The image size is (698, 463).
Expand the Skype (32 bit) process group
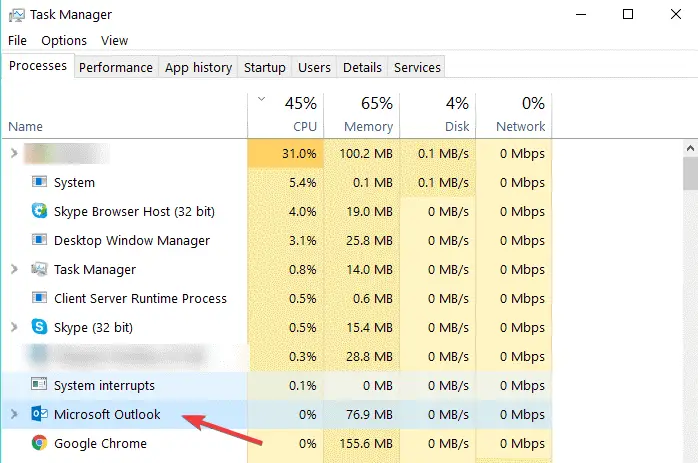[x=14, y=327]
